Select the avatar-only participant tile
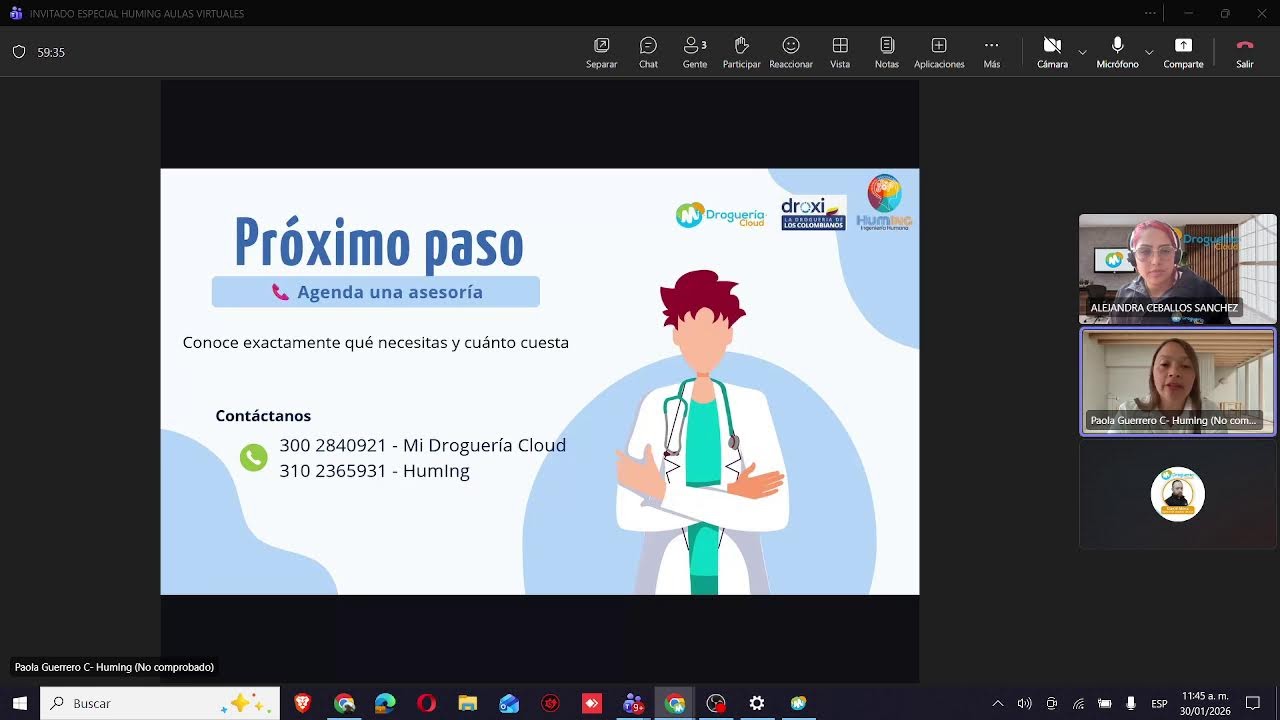1280x720 pixels. [1177, 495]
